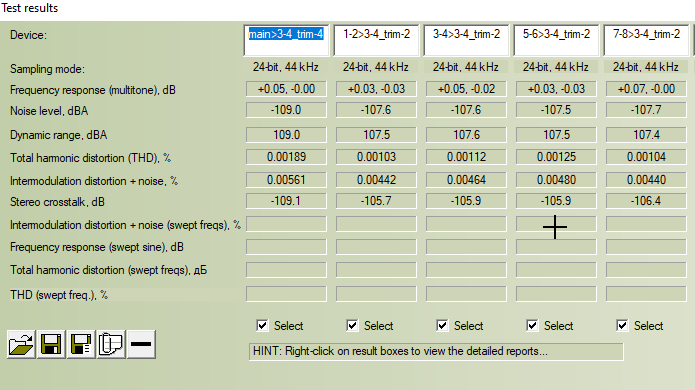Click THD value 0.00112

click(x=466, y=157)
